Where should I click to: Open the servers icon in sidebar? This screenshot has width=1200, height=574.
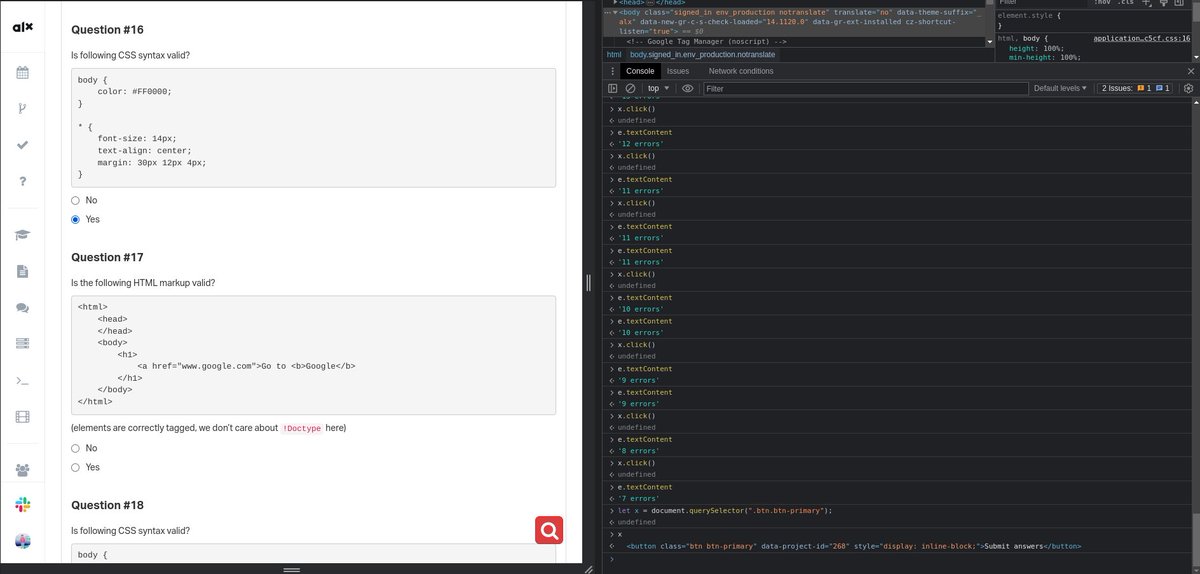pyautogui.click(x=22, y=343)
